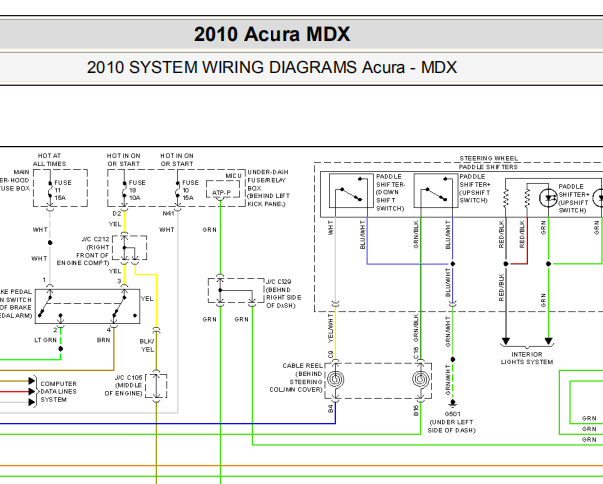Click the "UNDER-DASH FUSE/RELAY BOX" description text
The image size is (603, 484).
click(268, 188)
